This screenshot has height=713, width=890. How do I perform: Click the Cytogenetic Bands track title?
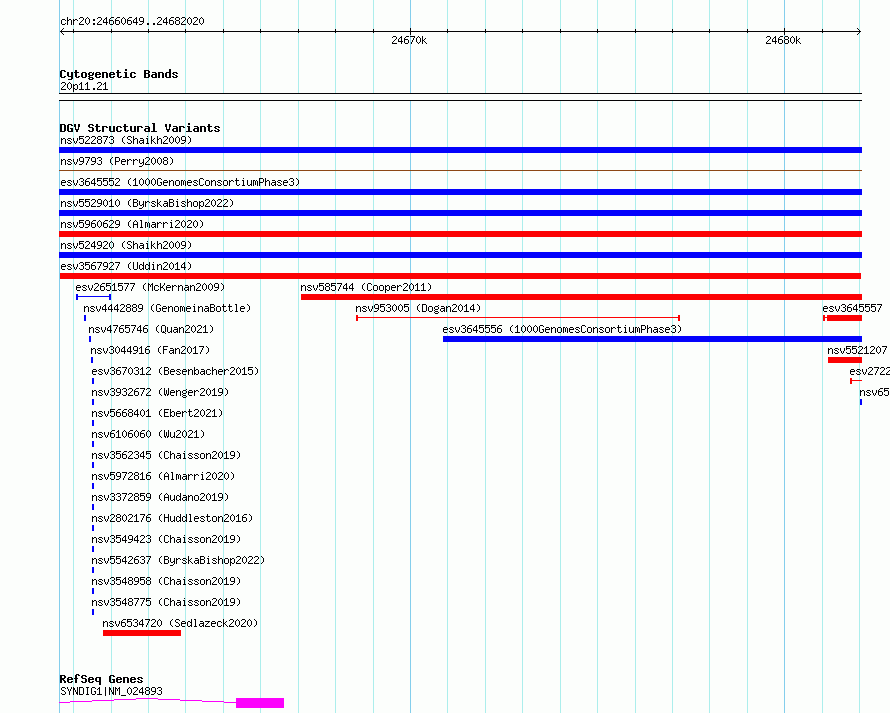[119, 74]
